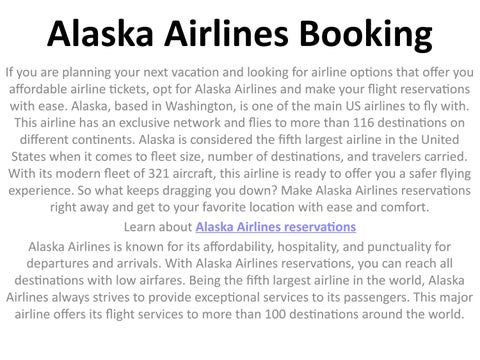Click the line "right away and get to your favorite"

240,207
